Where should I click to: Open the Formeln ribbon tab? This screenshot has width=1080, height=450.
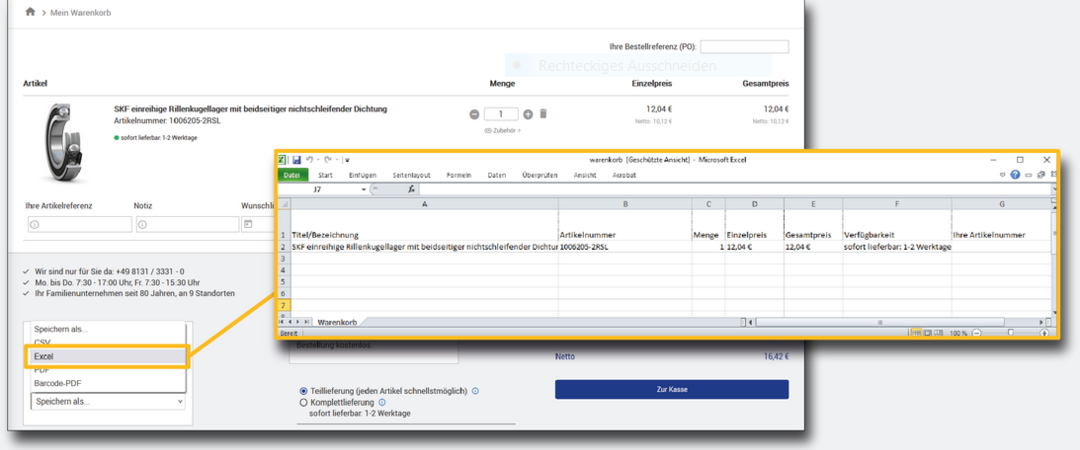(459, 175)
